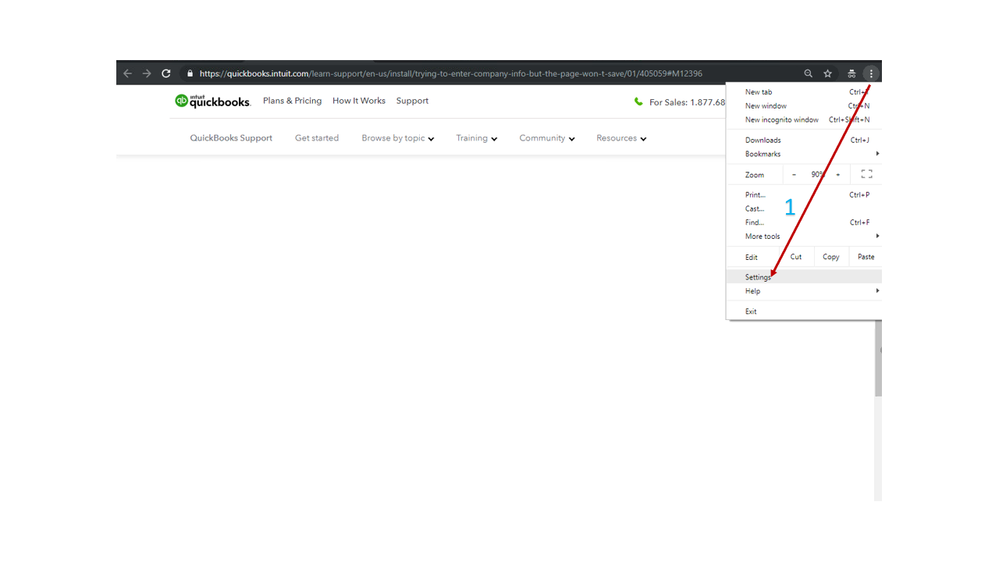
Task: Open Plans & Pricing link
Action: tap(292, 101)
